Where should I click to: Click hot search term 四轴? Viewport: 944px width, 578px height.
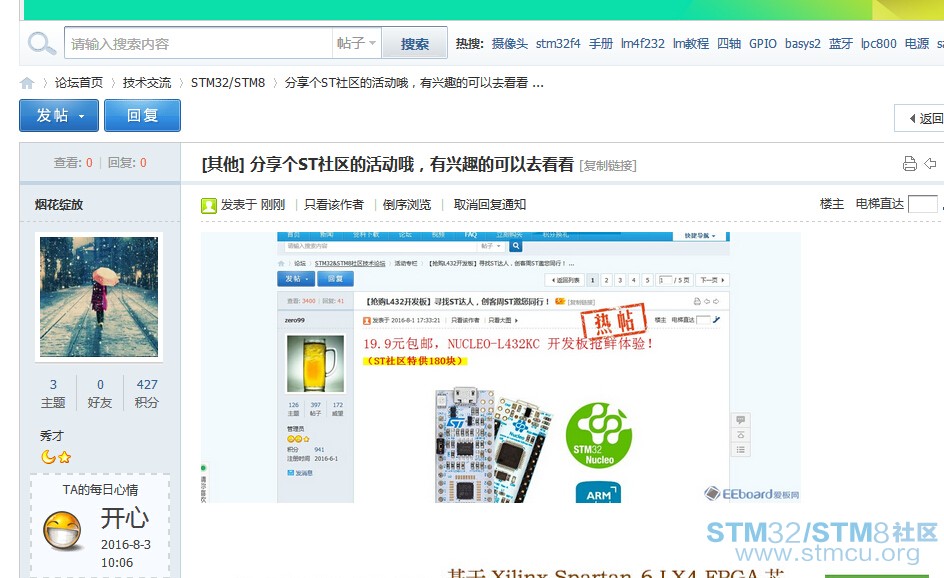coord(729,43)
